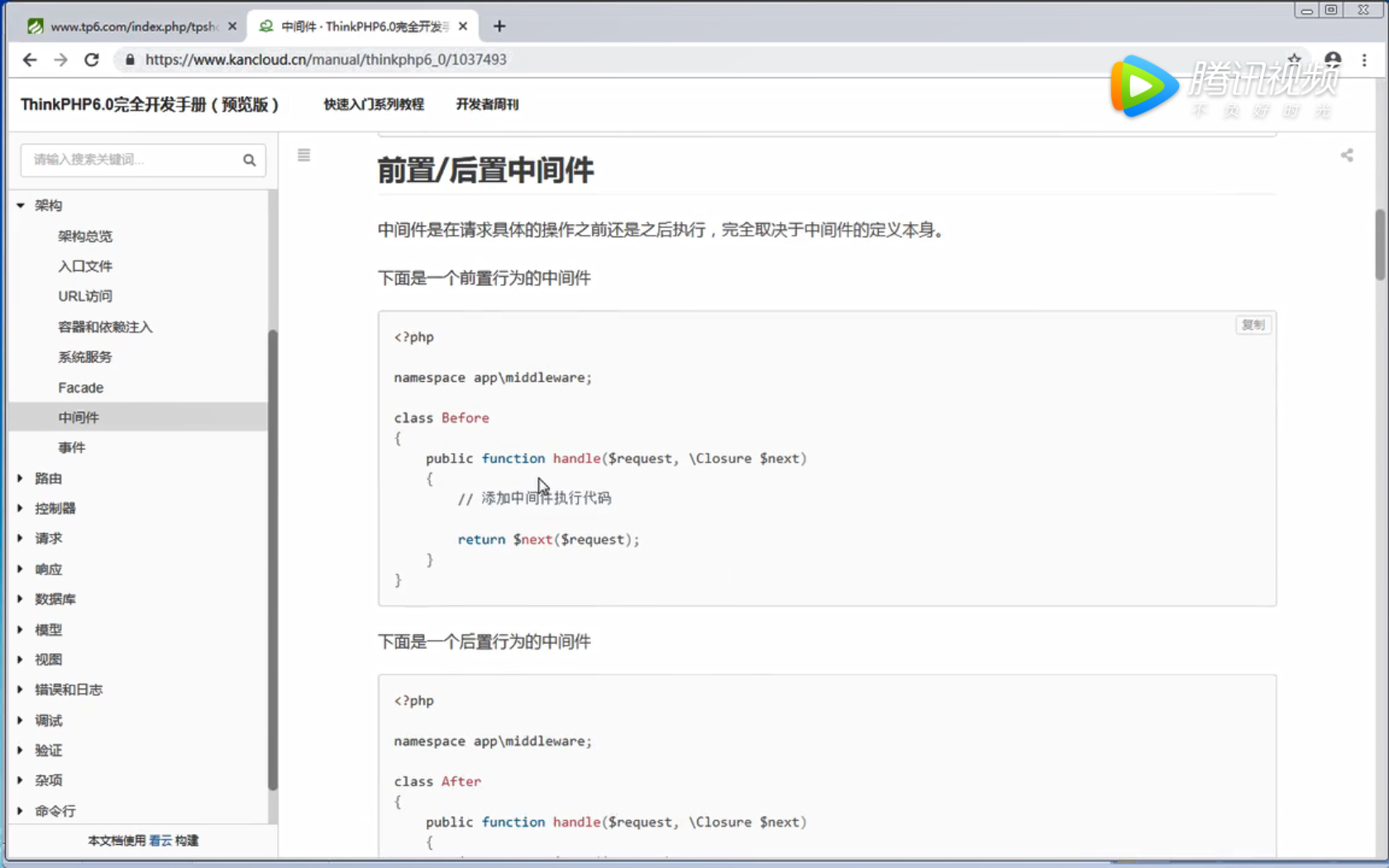
Task: Open 容器和依赖注入 in the sidebar
Action: coord(105,327)
